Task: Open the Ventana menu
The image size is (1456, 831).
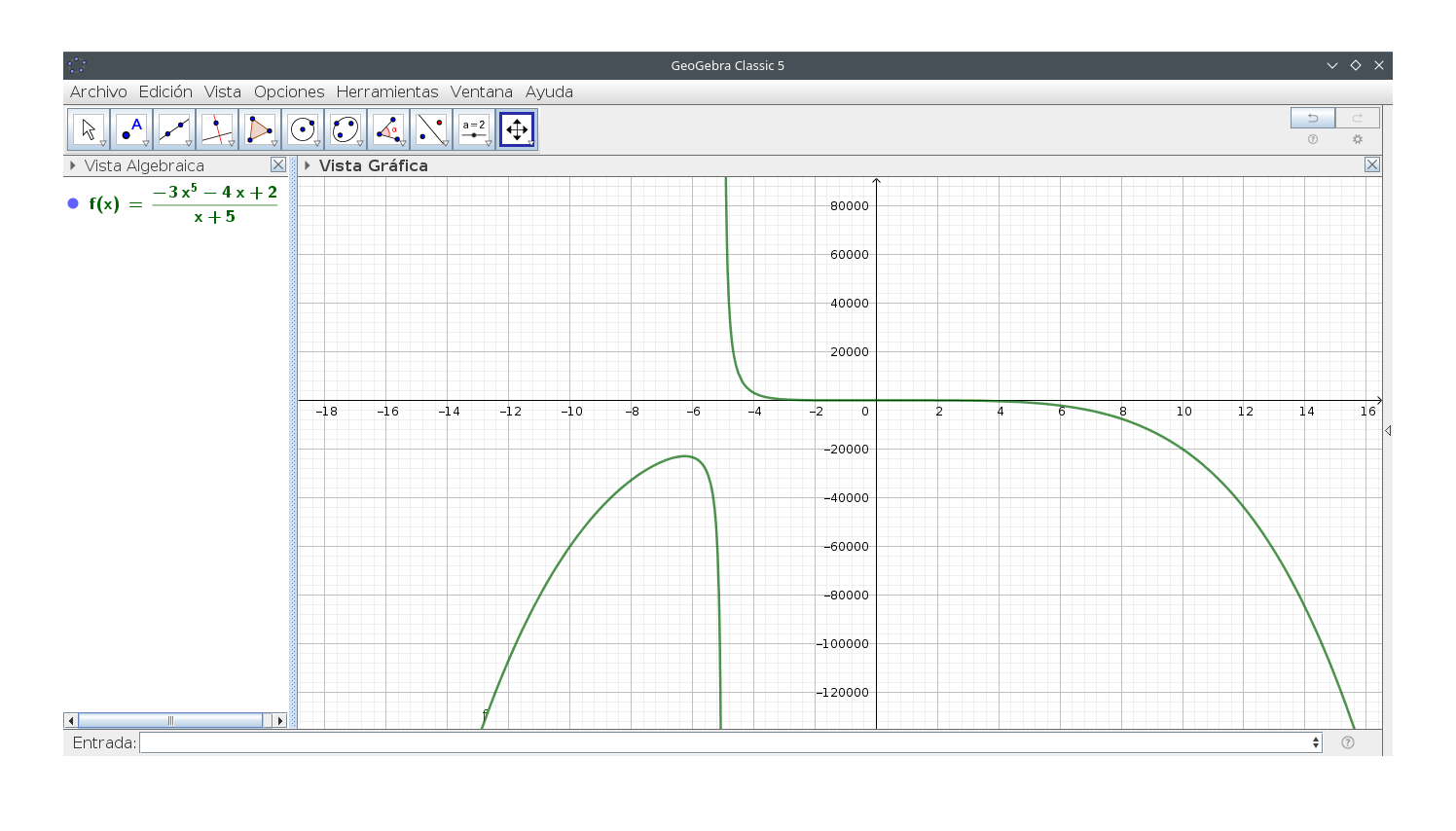Action: [482, 91]
